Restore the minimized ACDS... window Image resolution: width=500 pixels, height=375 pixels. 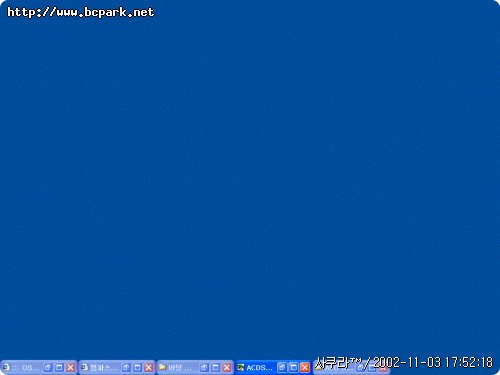(282, 367)
